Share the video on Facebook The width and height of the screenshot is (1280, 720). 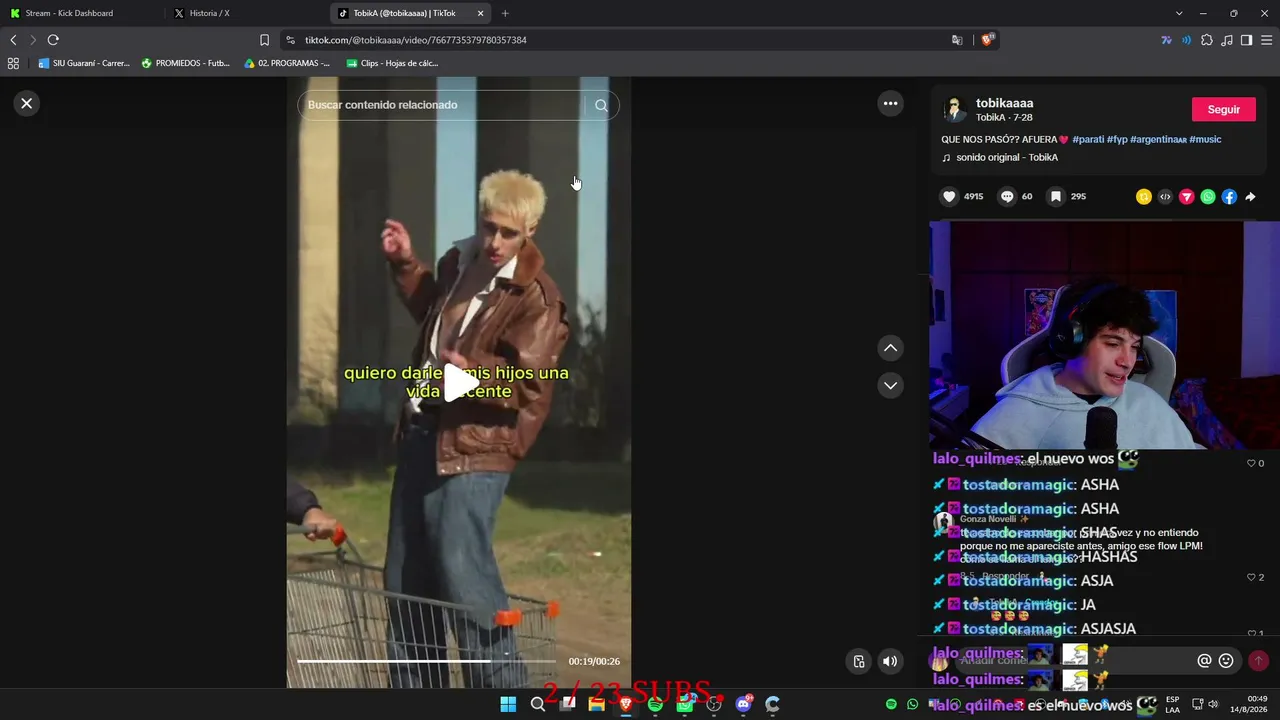[x=1229, y=197]
